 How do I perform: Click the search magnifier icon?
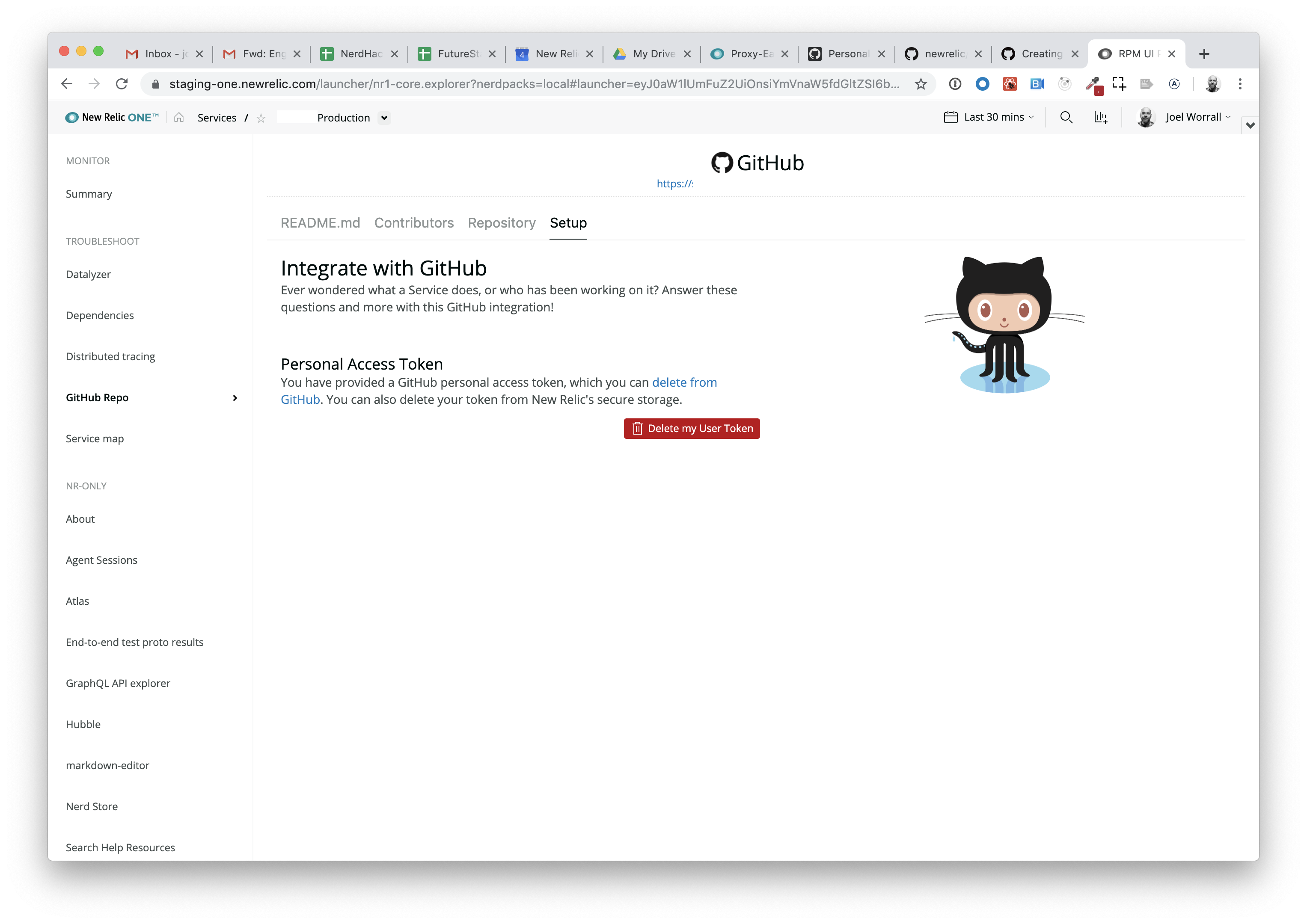pos(1066,117)
